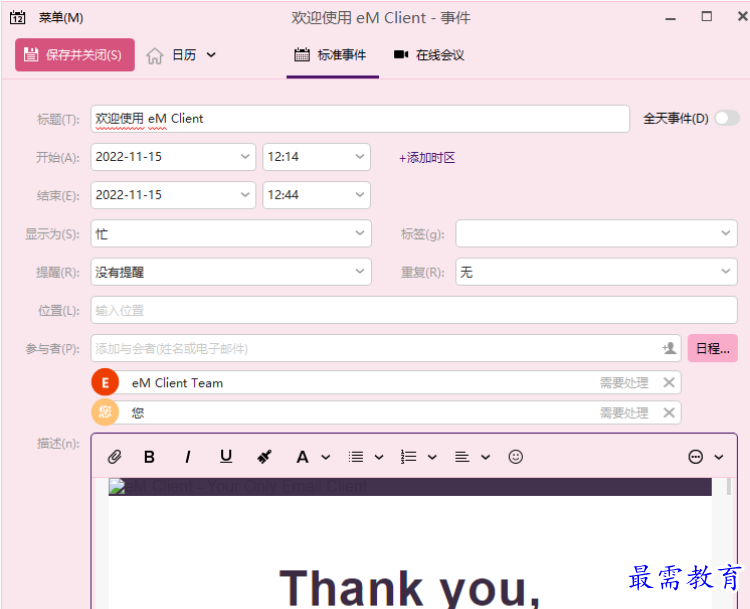This screenshot has width=750, height=609.
Task: Click 需要处理 status for eM Client Team
Action: coord(624,383)
